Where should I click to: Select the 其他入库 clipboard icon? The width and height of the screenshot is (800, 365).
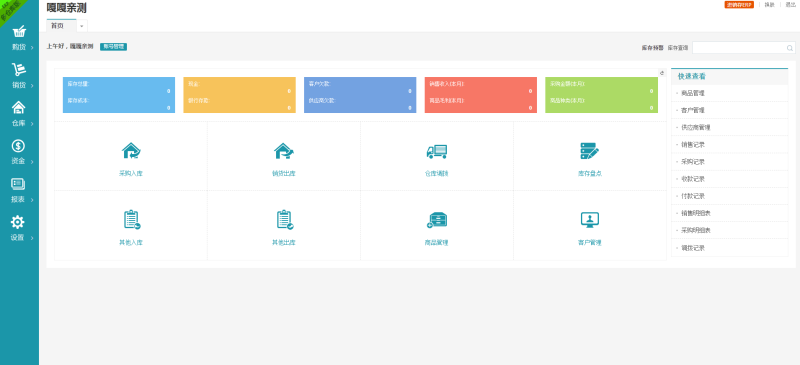pos(132,220)
